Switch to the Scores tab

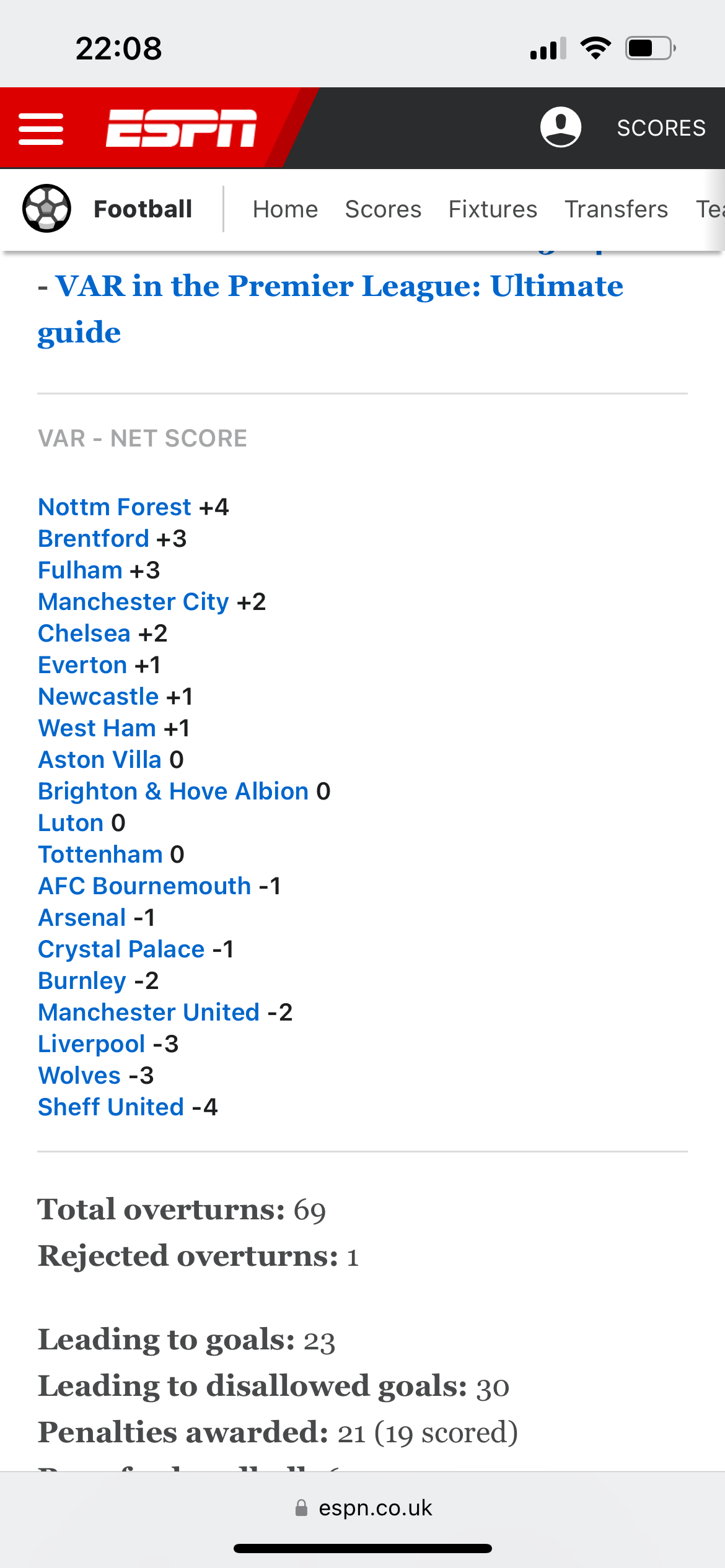click(x=383, y=209)
